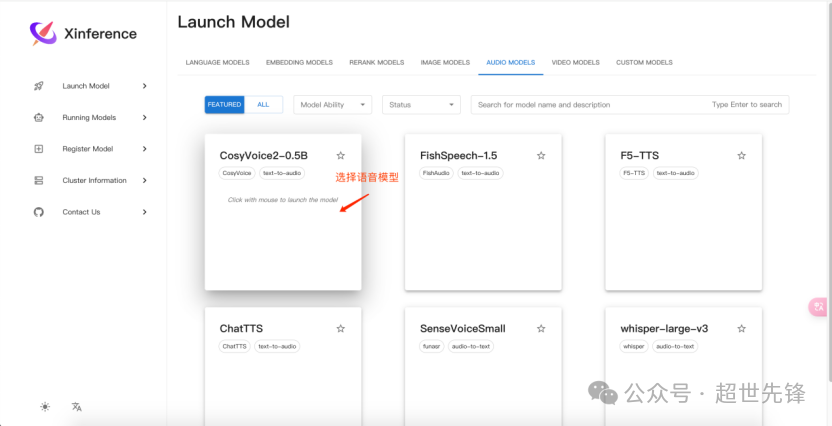Click the whisper-large-v3 card title
The height and width of the screenshot is (426, 832).
coord(664,328)
